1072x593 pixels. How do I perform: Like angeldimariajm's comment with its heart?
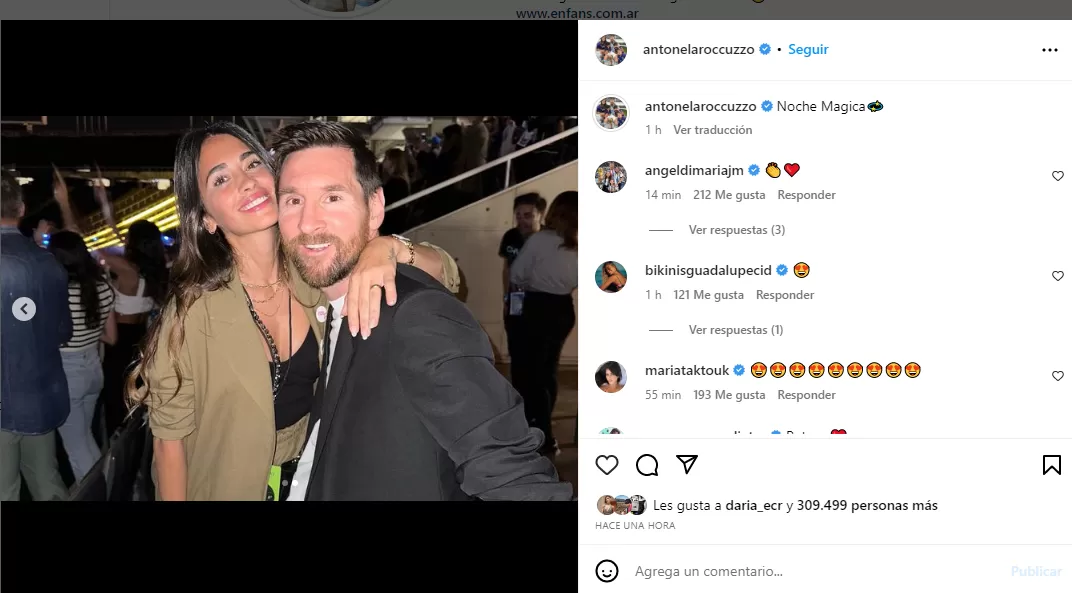click(x=1058, y=176)
